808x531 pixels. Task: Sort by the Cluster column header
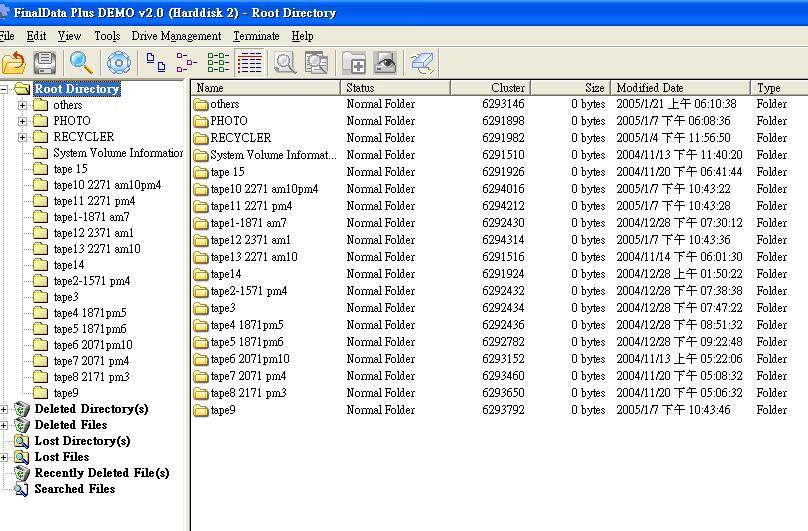coord(490,88)
